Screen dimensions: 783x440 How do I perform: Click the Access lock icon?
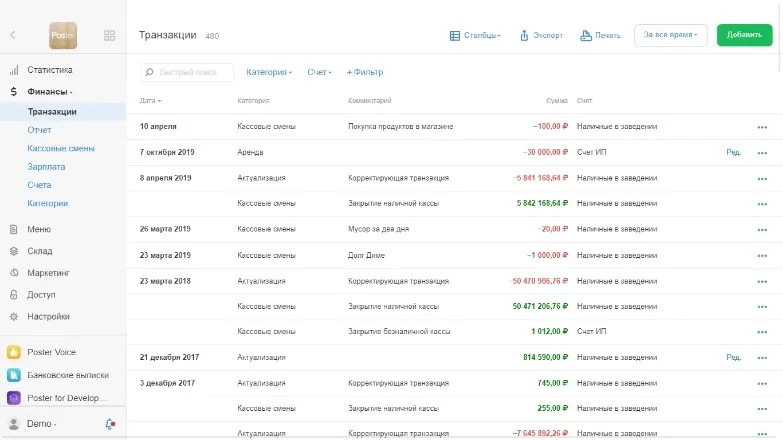coord(14,295)
